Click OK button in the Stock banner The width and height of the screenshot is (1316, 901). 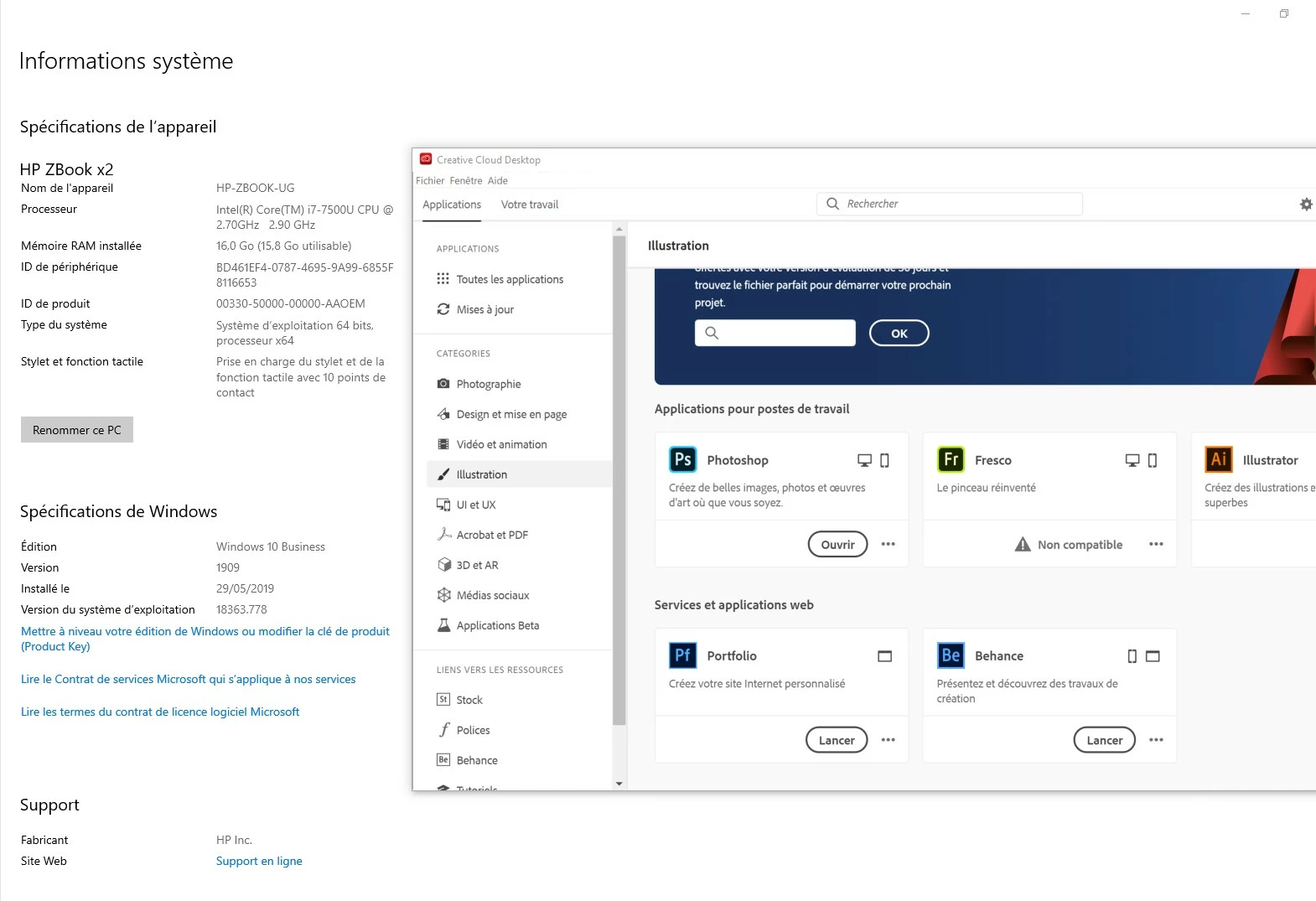tap(899, 334)
